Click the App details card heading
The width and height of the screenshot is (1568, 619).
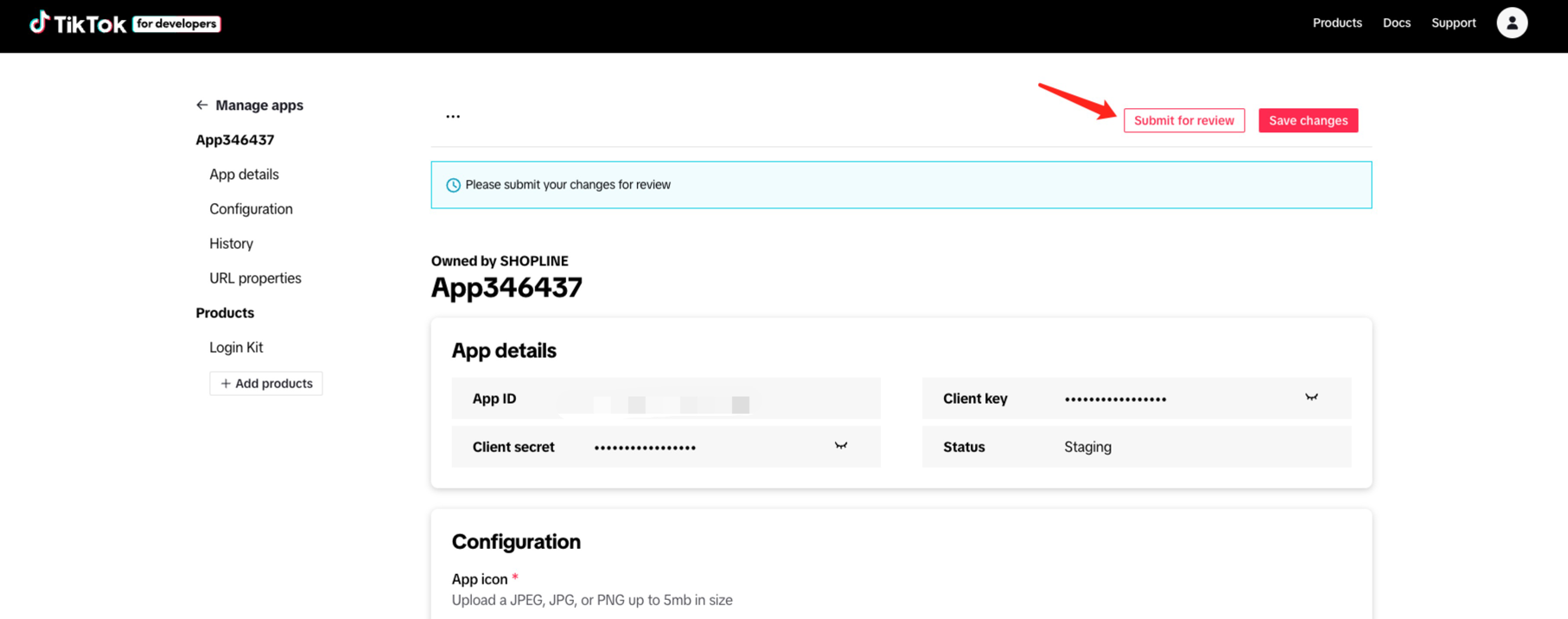504,350
